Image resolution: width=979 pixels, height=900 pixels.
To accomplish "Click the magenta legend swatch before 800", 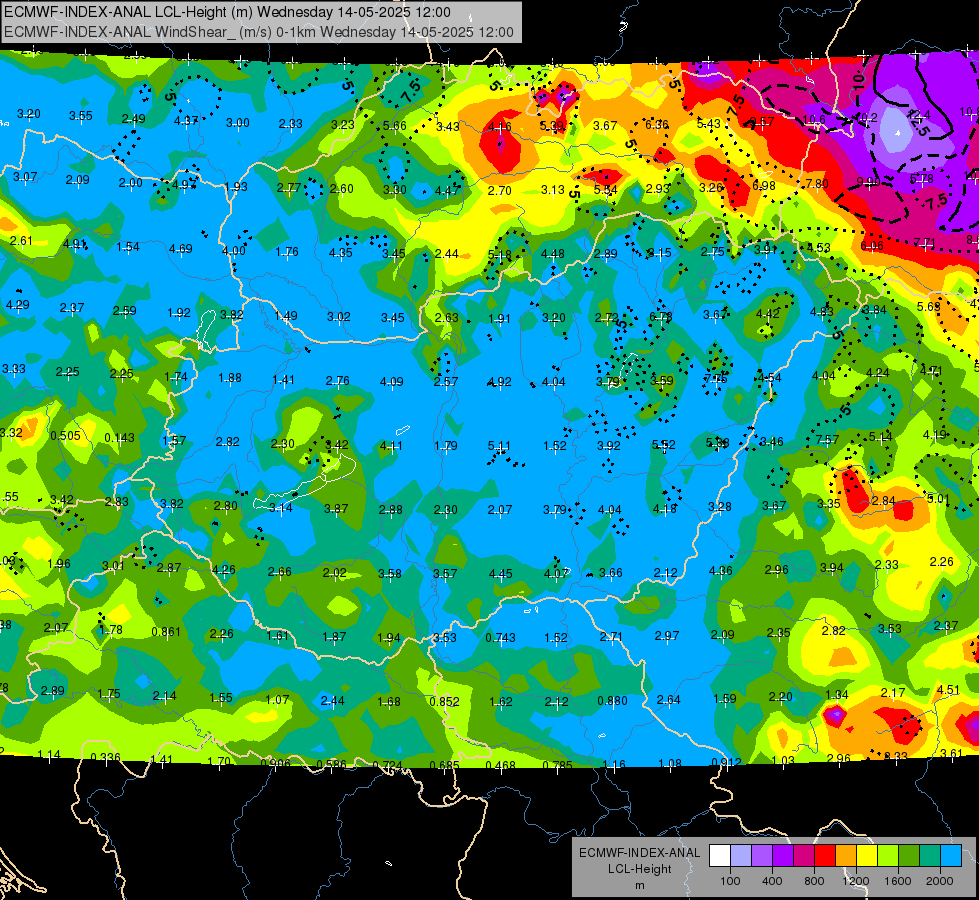I will click(x=804, y=856).
